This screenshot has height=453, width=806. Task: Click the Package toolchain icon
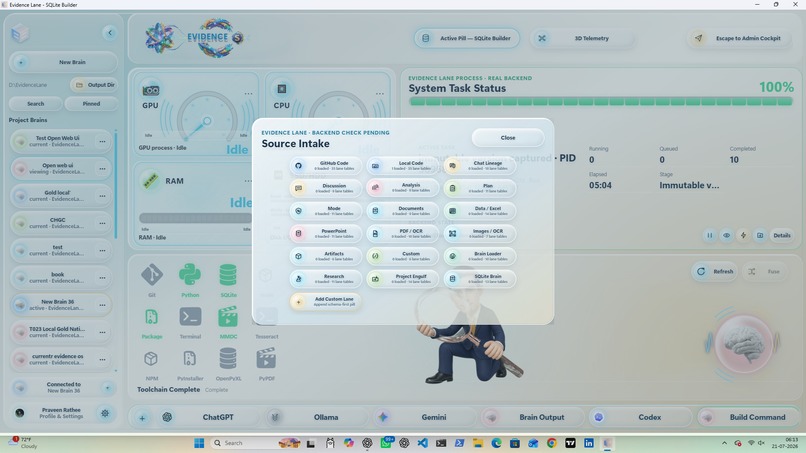(x=152, y=317)
